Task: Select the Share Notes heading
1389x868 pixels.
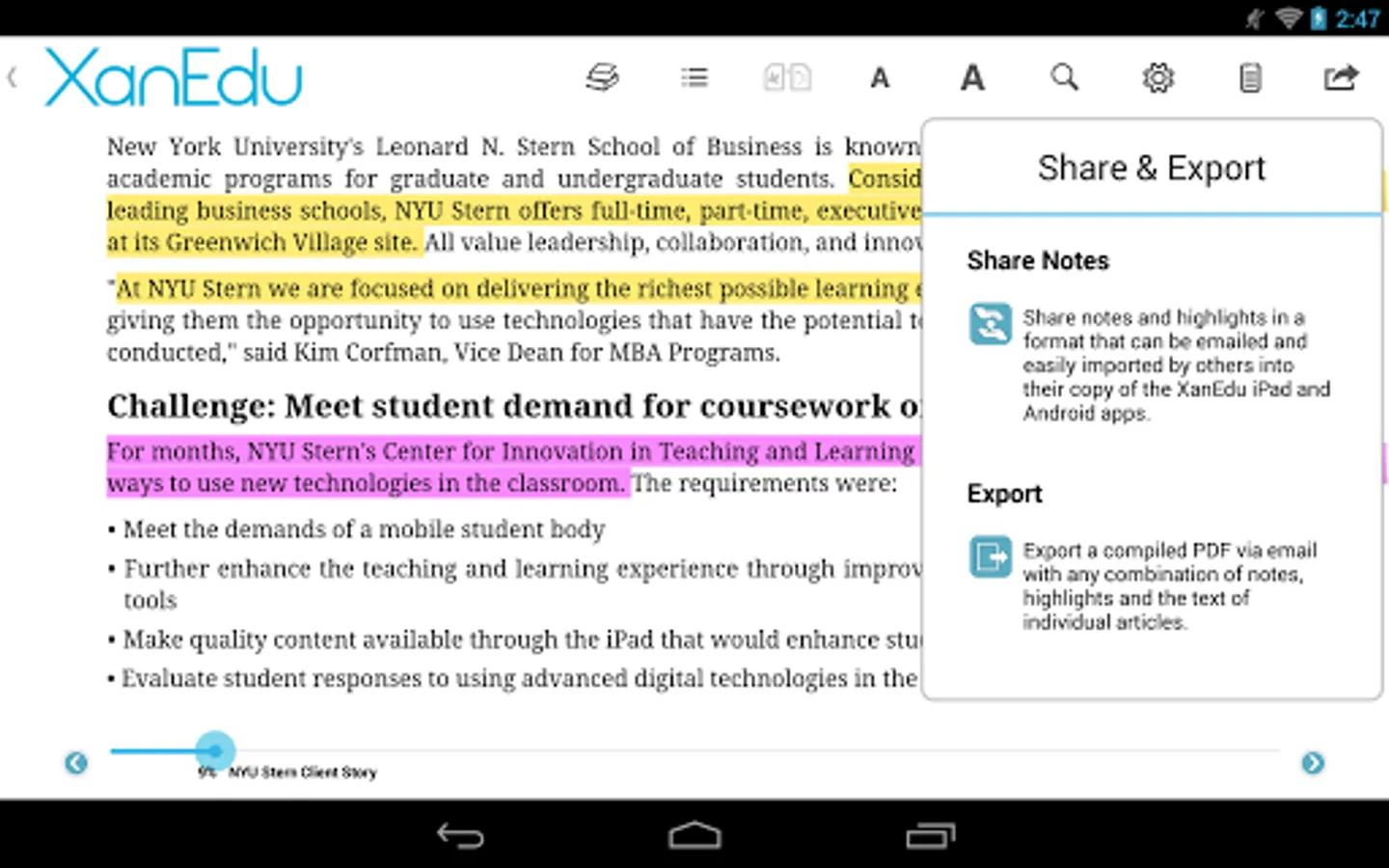Action: [x=1038, y=260]
